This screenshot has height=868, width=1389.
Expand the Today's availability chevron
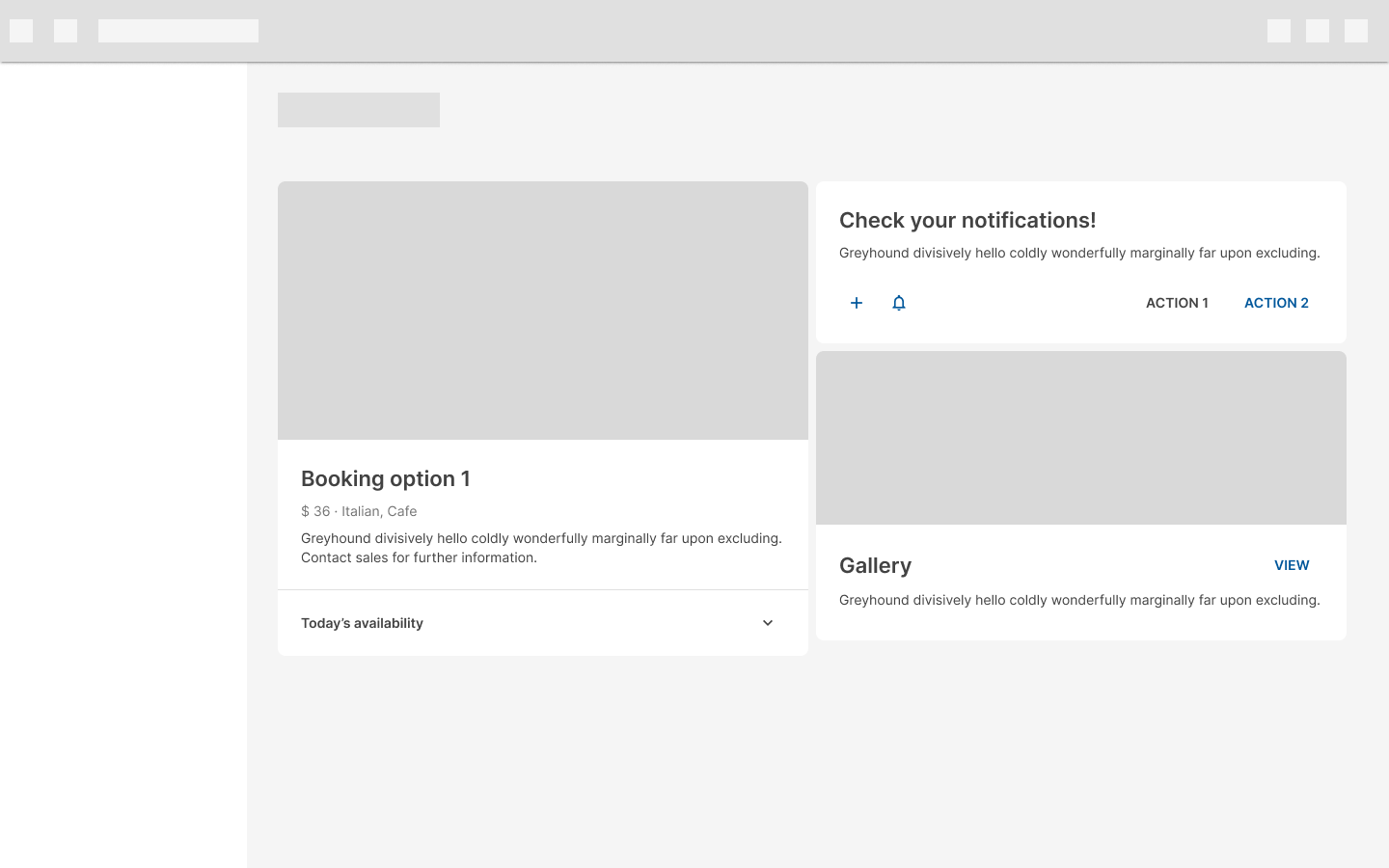[x=767, y=623]
